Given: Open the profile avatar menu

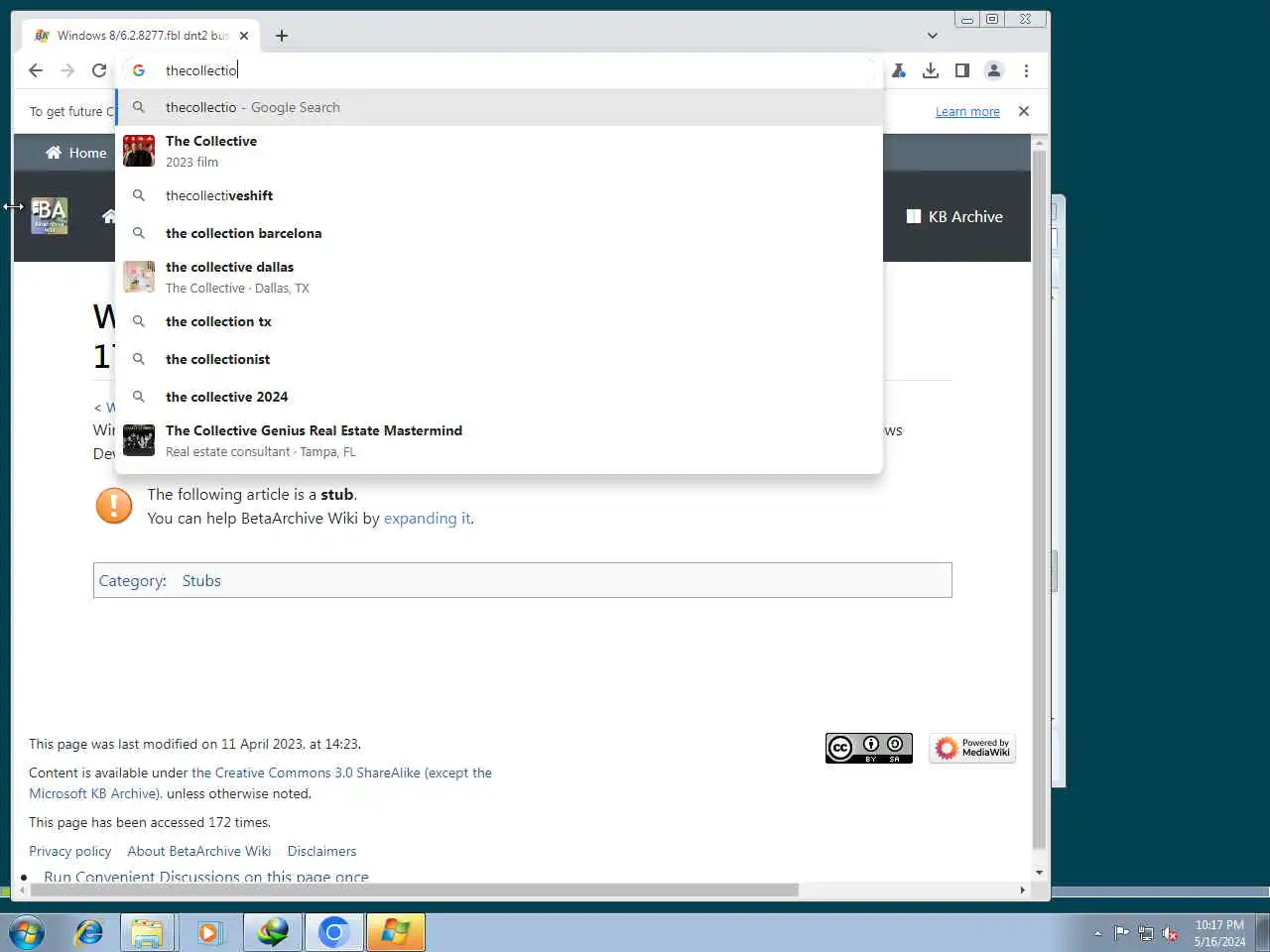Looking at the screenshot, I should click(x=994, y=70).
